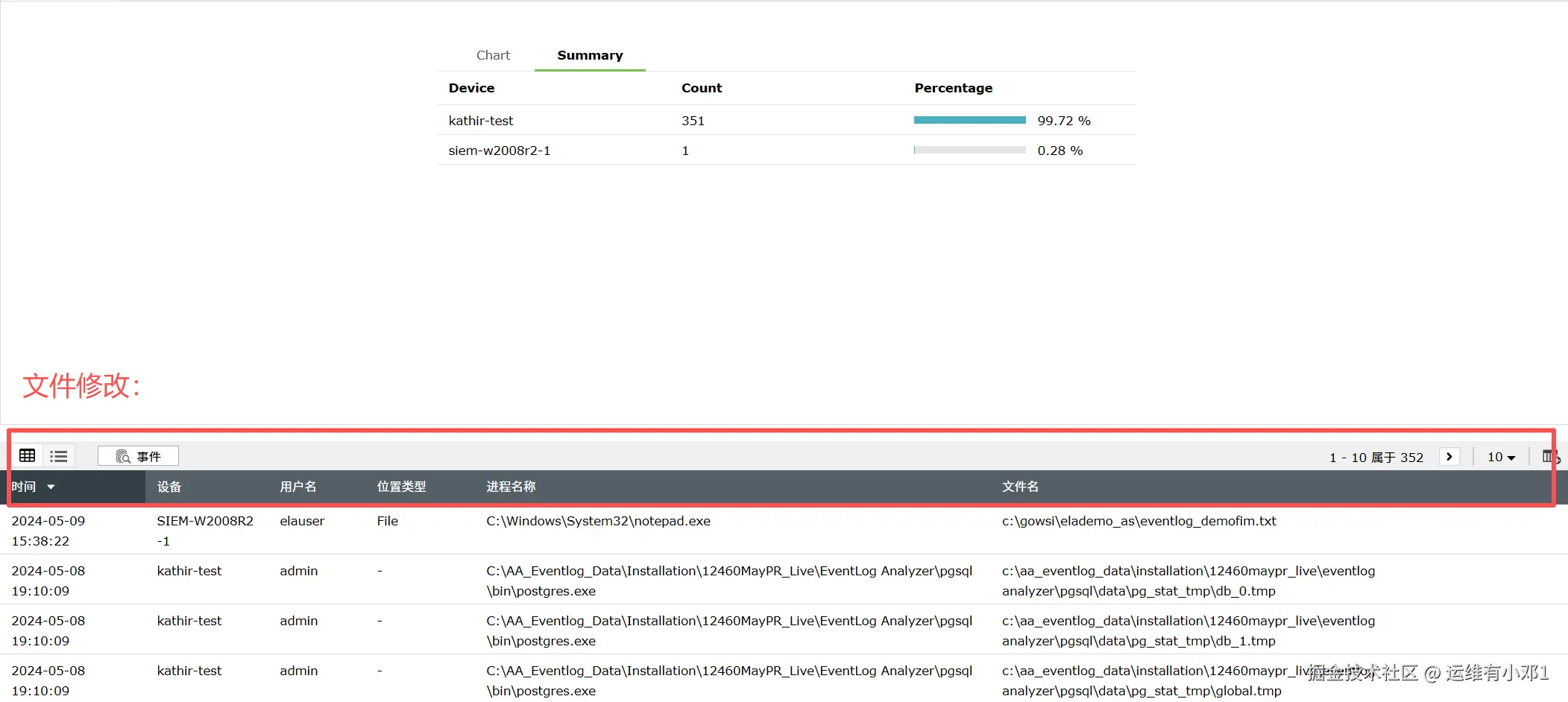Click the Device column heading
This screenshot has width=1568, height=702.
click(x=471, y=88)
